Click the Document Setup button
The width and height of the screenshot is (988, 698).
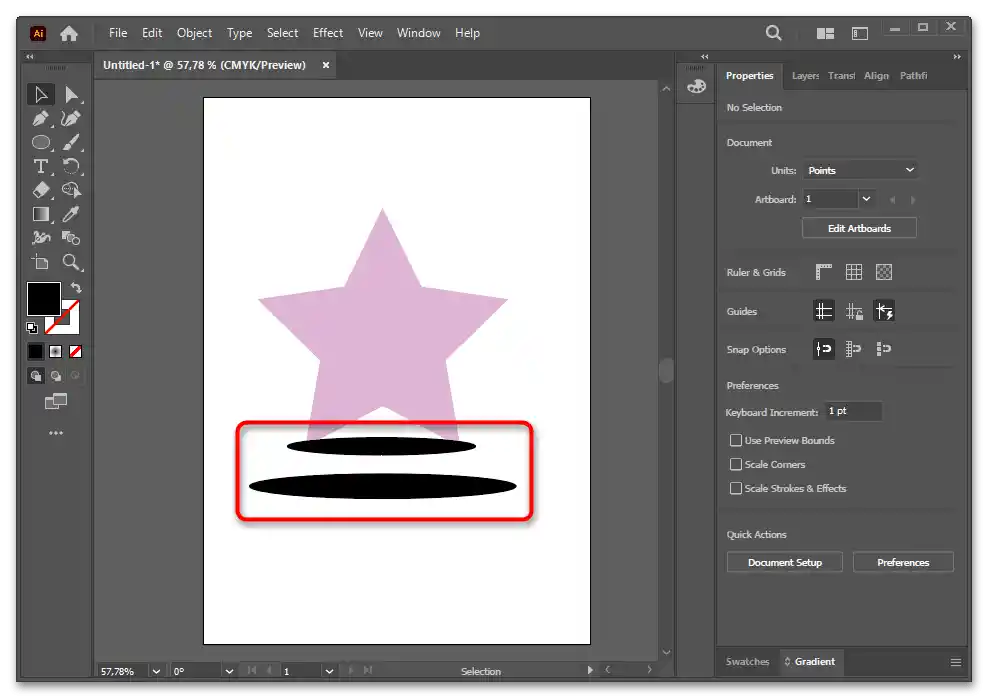point(784,562)
